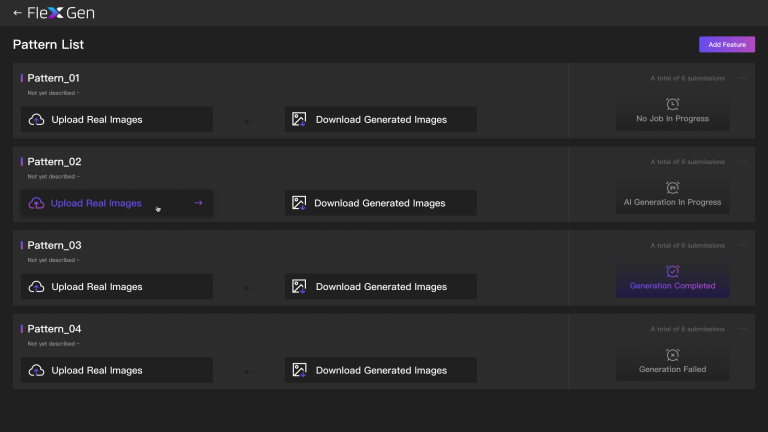Click the image download icon in Pattern_02
The height and width of the screenshot is (432, 768).
298,203
